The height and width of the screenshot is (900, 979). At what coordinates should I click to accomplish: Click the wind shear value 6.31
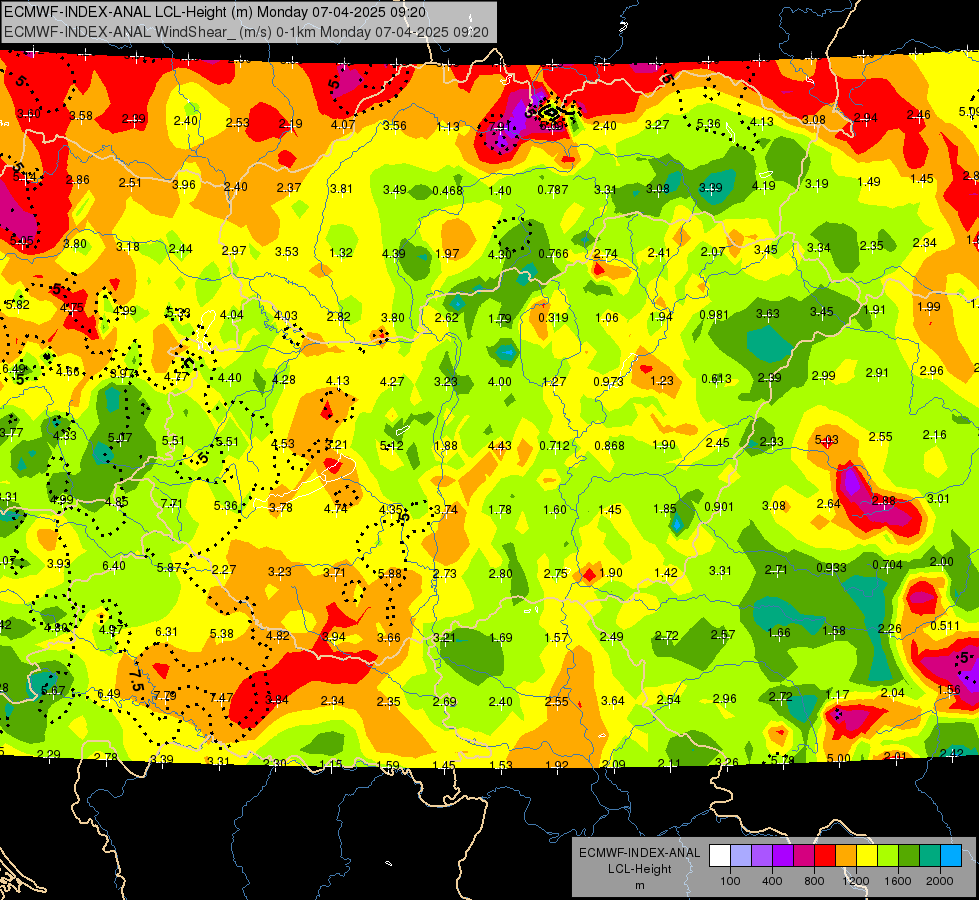[x=166, y=631]
